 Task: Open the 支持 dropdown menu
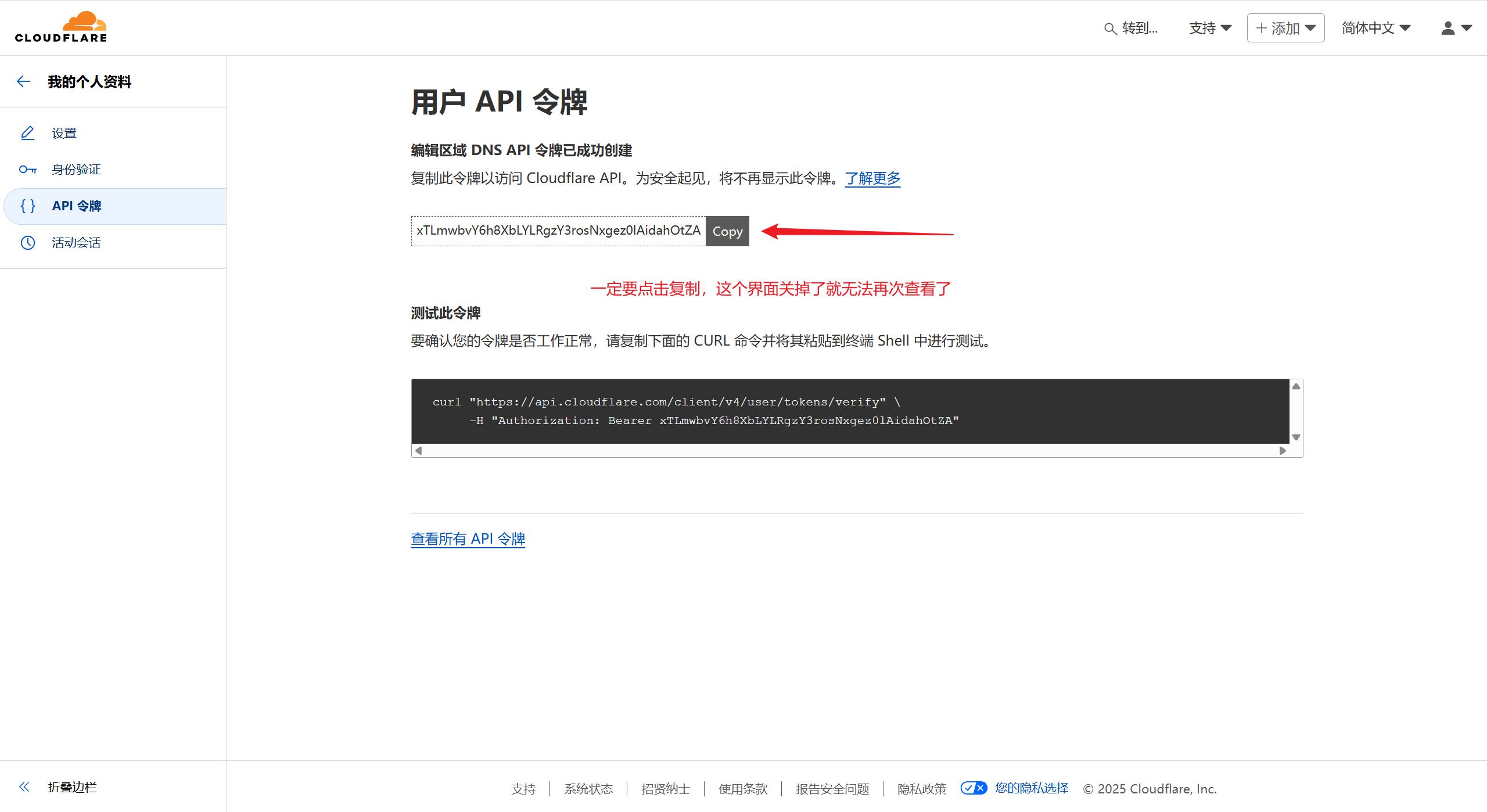(1210, 28)
